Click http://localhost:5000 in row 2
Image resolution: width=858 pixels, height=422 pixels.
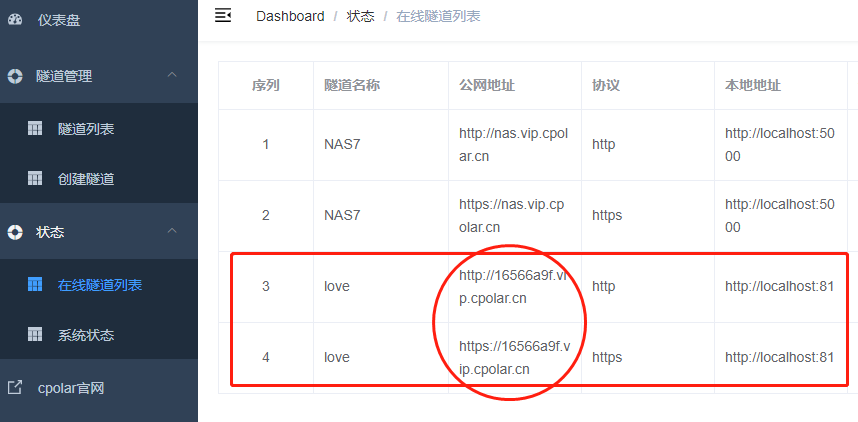click(780, 215)
